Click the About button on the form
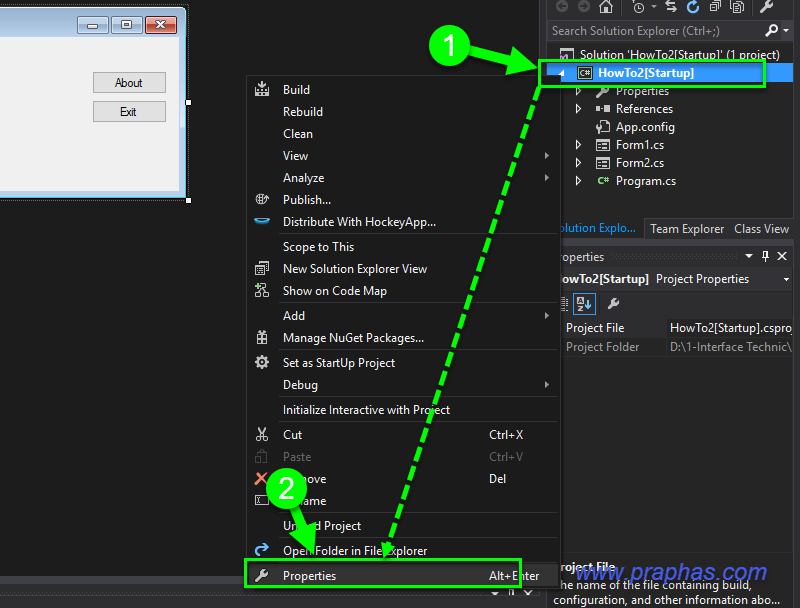 pos(129,83)
